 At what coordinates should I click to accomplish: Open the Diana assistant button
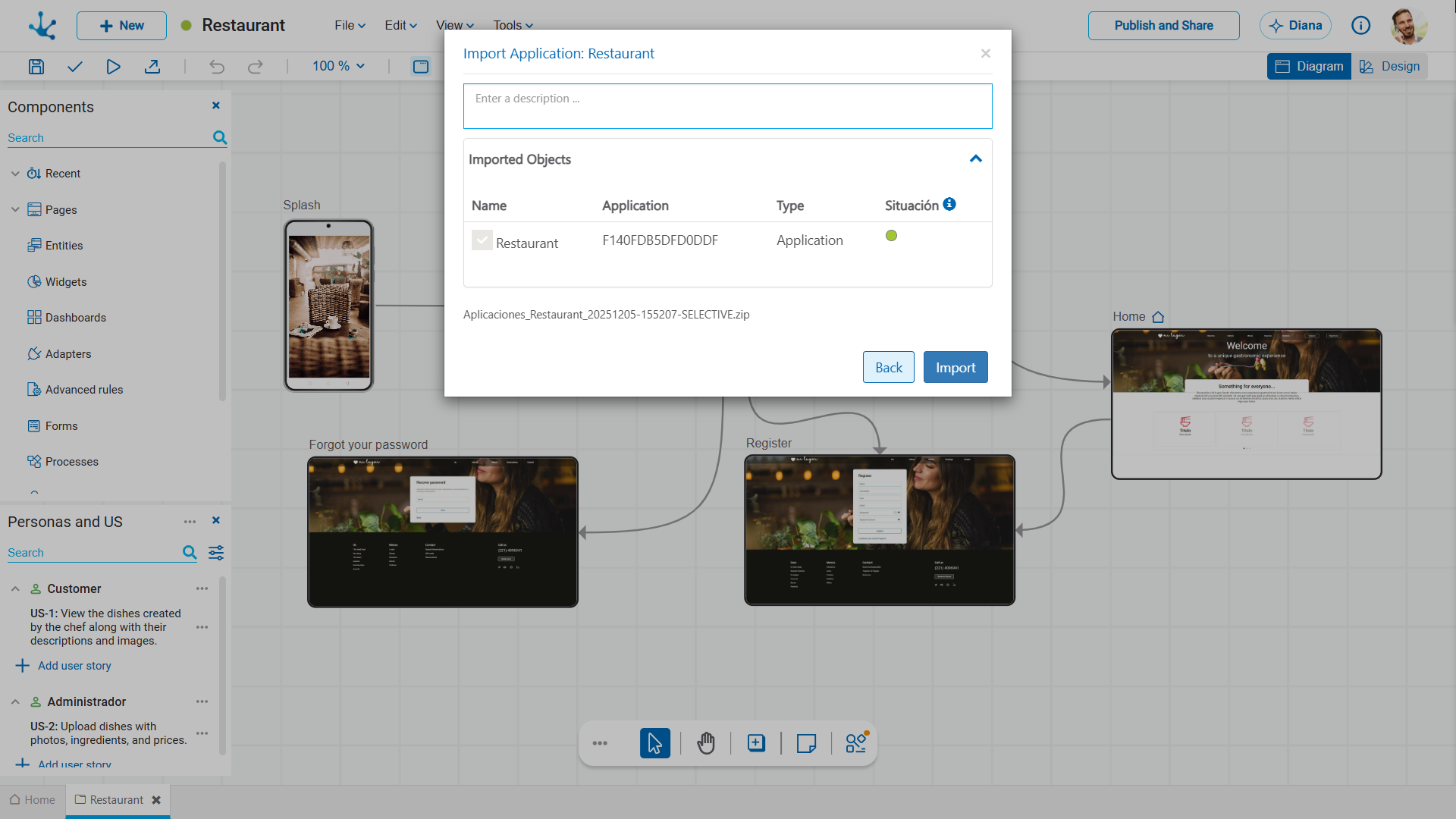pos(1295,26)
